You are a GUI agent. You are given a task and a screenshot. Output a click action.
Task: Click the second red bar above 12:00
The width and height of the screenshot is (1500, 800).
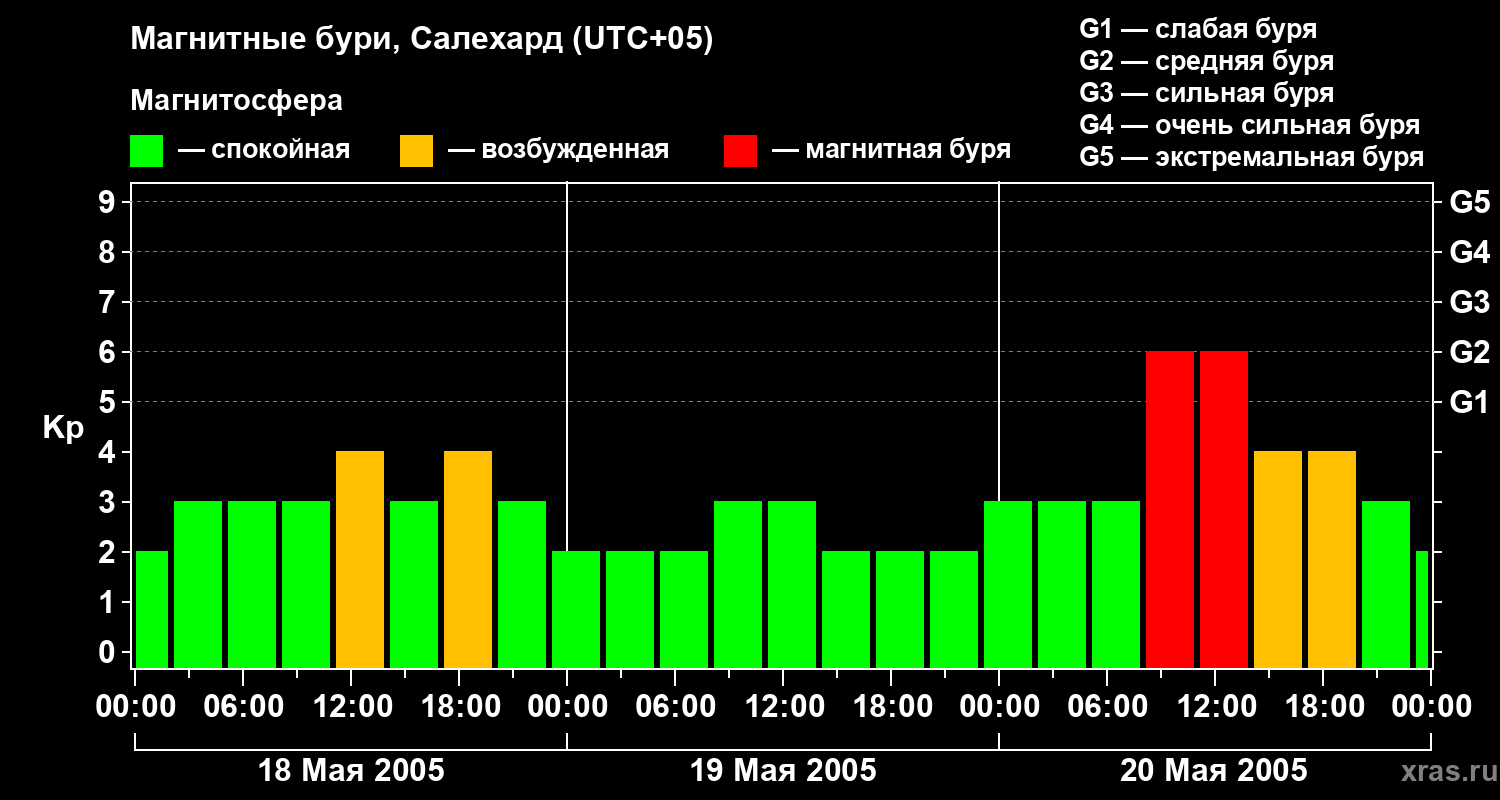[x=1223, y=510]
